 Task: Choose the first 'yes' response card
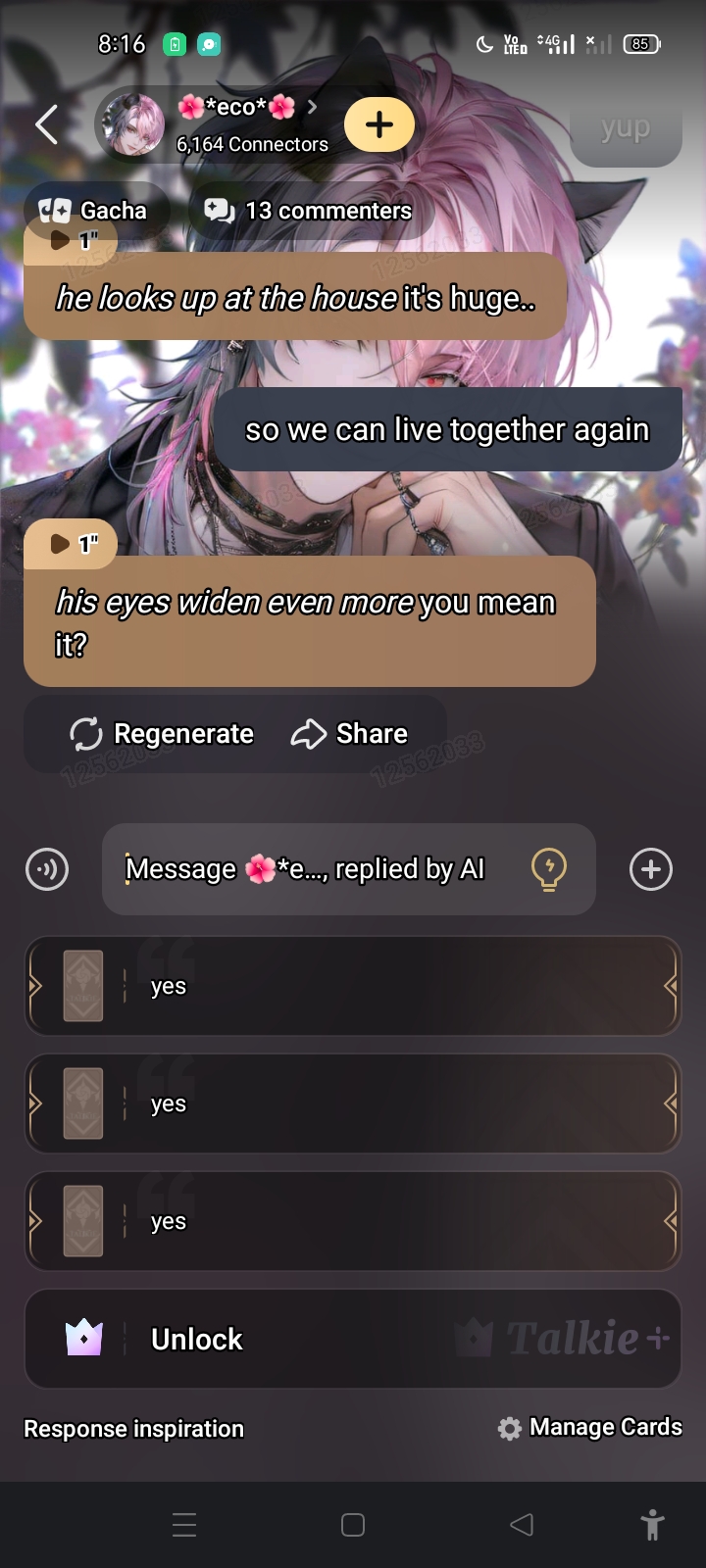(353, 986)
